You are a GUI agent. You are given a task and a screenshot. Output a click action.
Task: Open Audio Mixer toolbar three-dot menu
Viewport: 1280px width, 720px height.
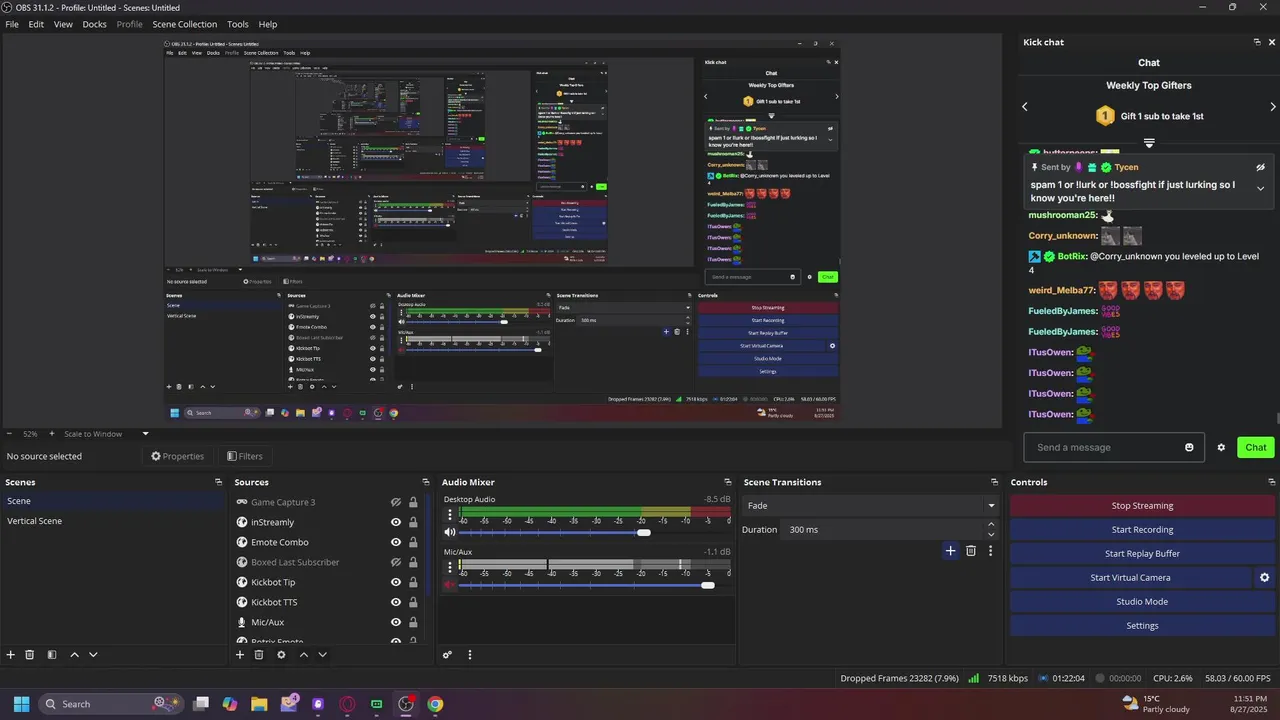tap(469, 655)
